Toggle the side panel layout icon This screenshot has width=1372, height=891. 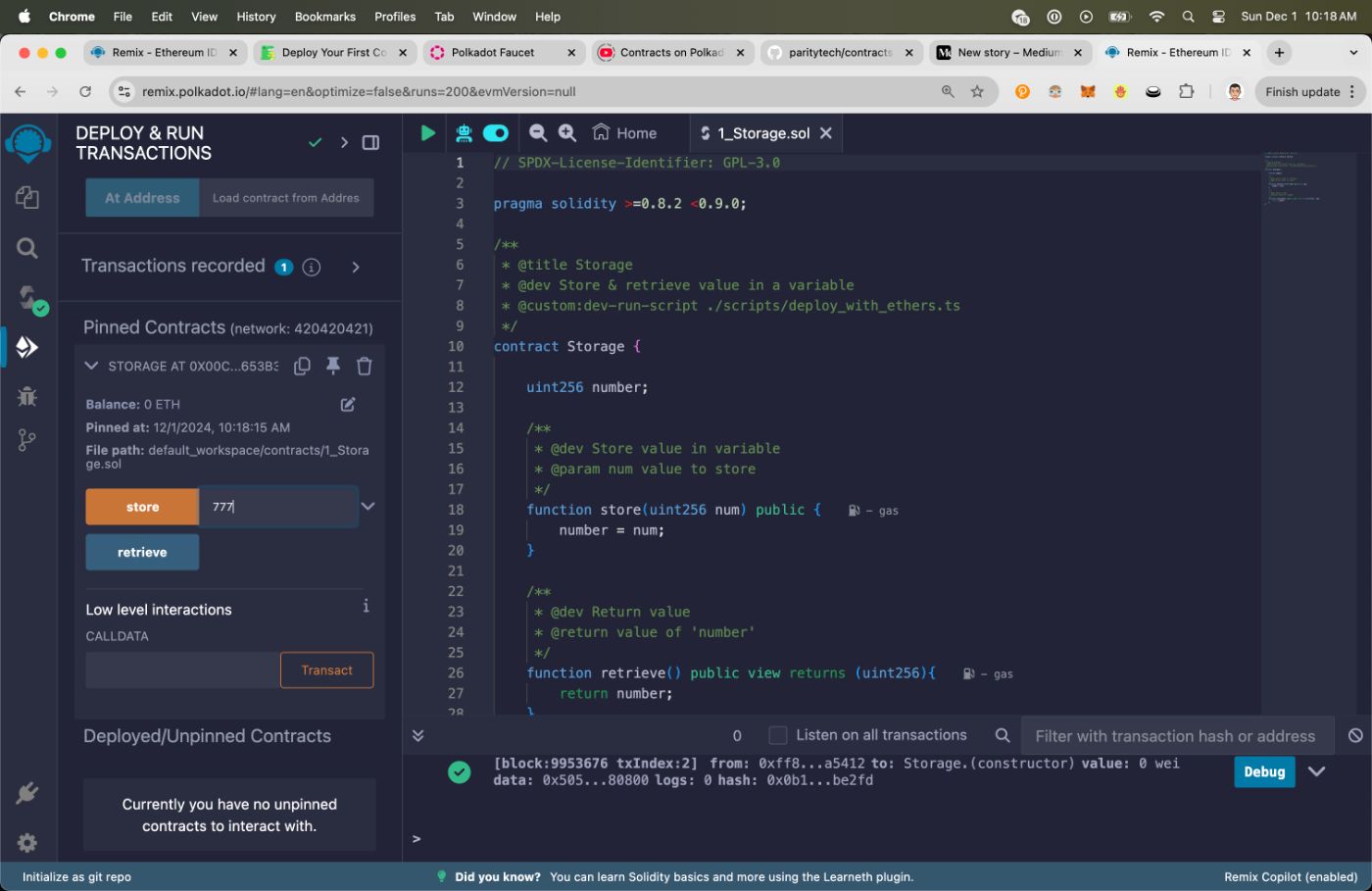coord(370,143)
